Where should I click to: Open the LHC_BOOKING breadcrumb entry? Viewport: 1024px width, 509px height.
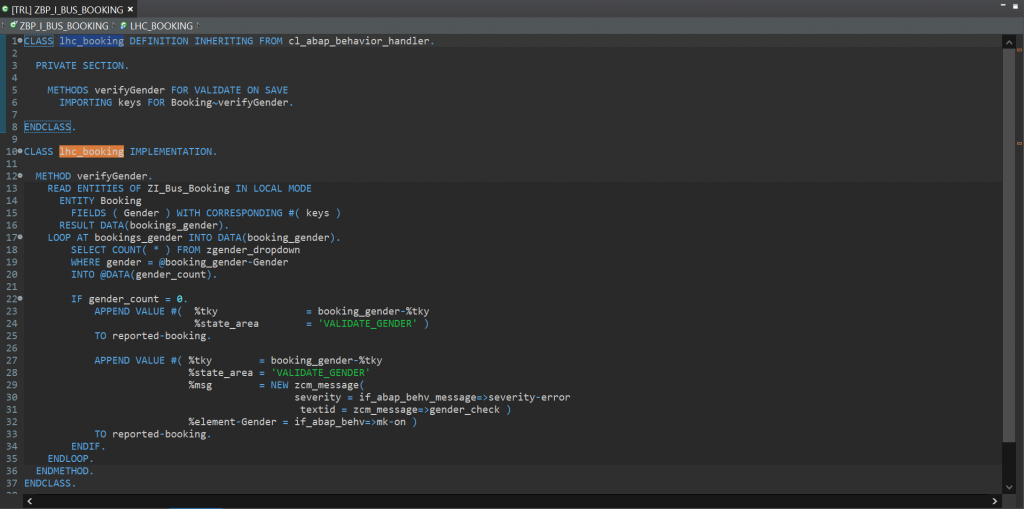pos(161,26)
